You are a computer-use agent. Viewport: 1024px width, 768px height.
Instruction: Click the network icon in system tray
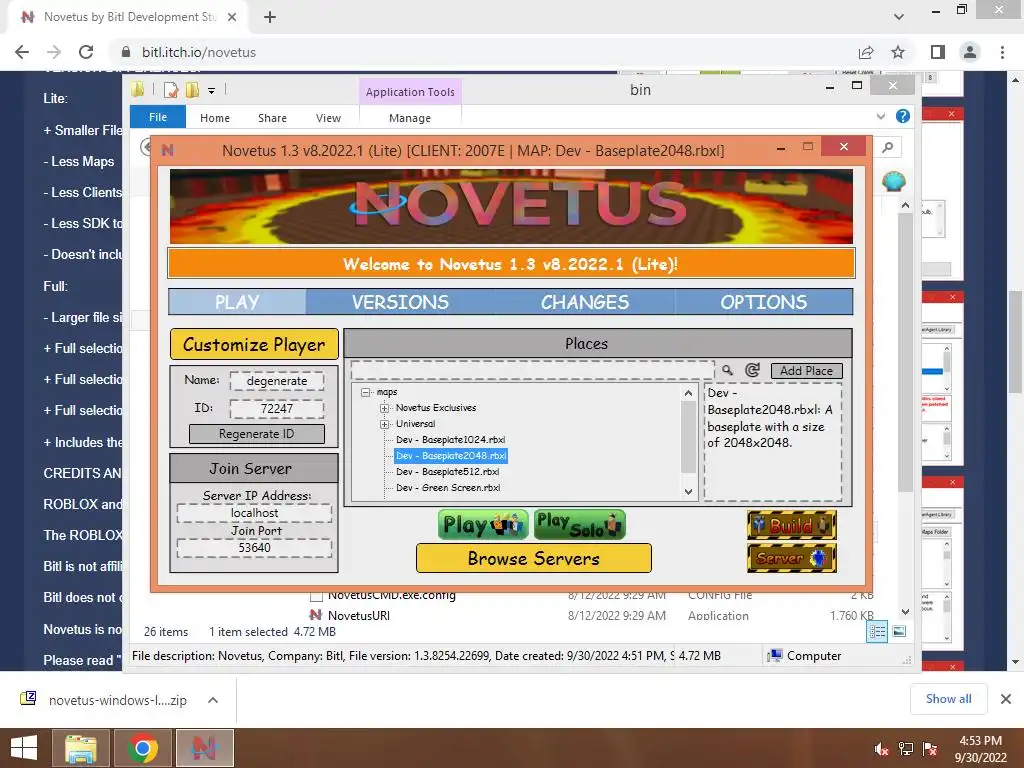pos(906,749)
